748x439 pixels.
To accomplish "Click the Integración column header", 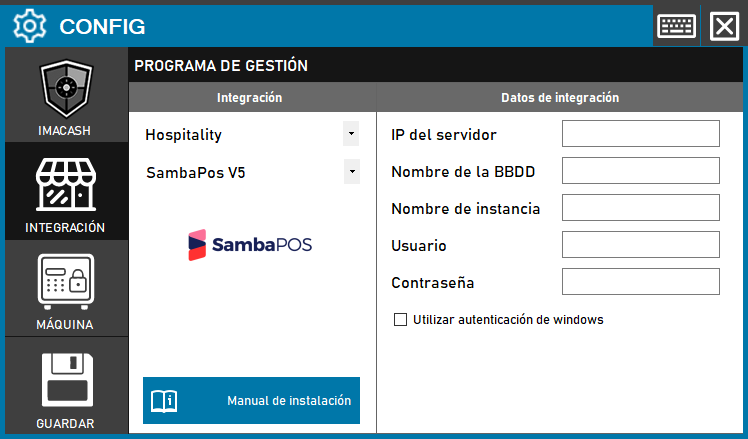I will tap(250, 98).
